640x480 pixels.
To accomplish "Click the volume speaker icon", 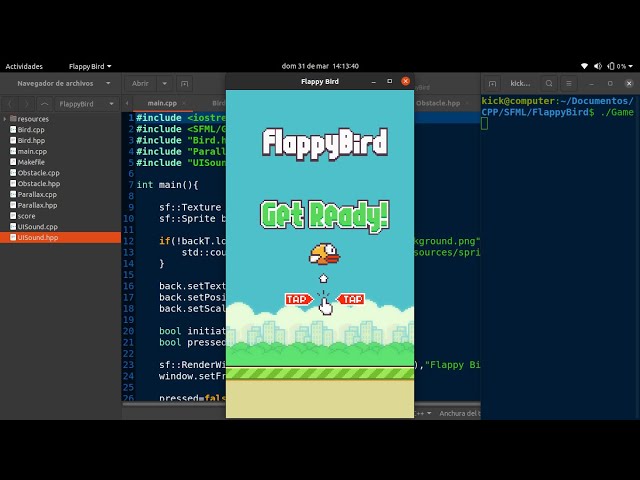I will tap(598, 66).
